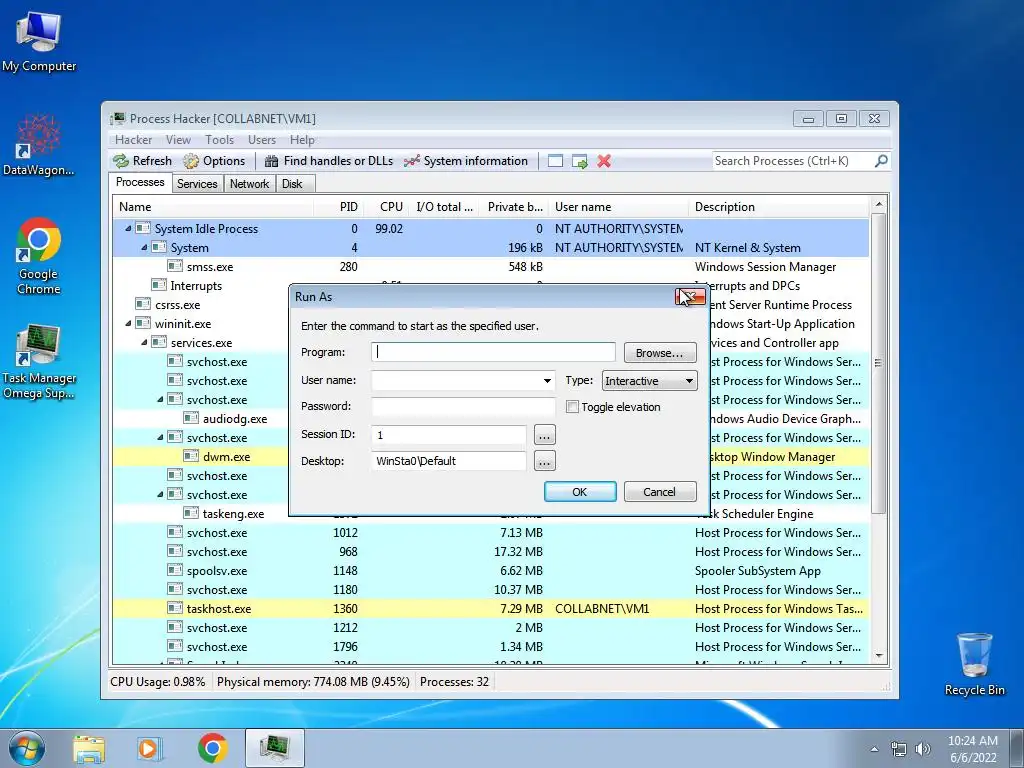Click the network tray icon
This screenshot has height=768, width=1024.
(x=899, y=749)
